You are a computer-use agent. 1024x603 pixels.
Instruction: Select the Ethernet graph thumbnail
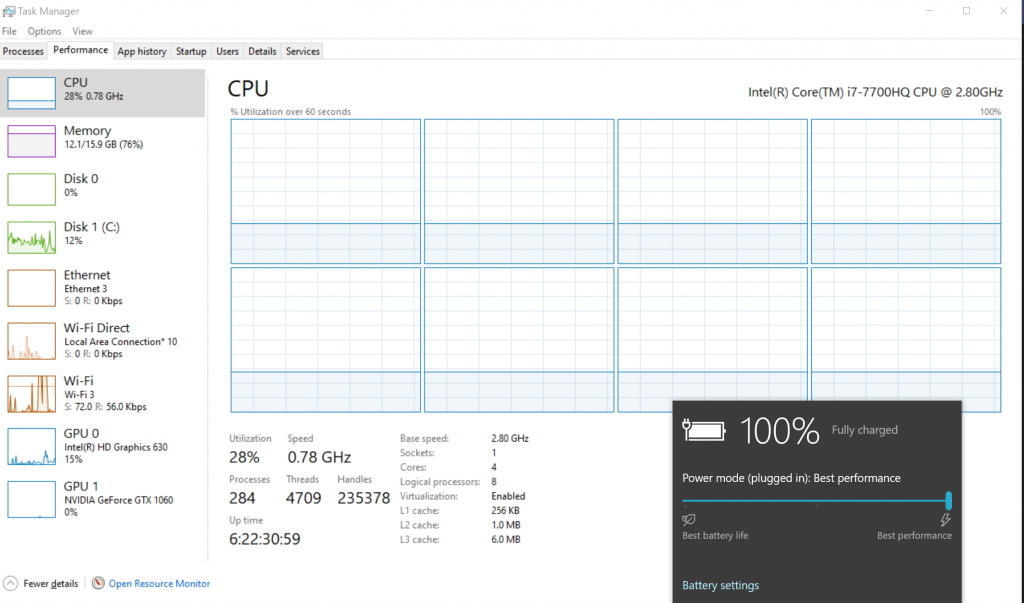tap(31, 288)
